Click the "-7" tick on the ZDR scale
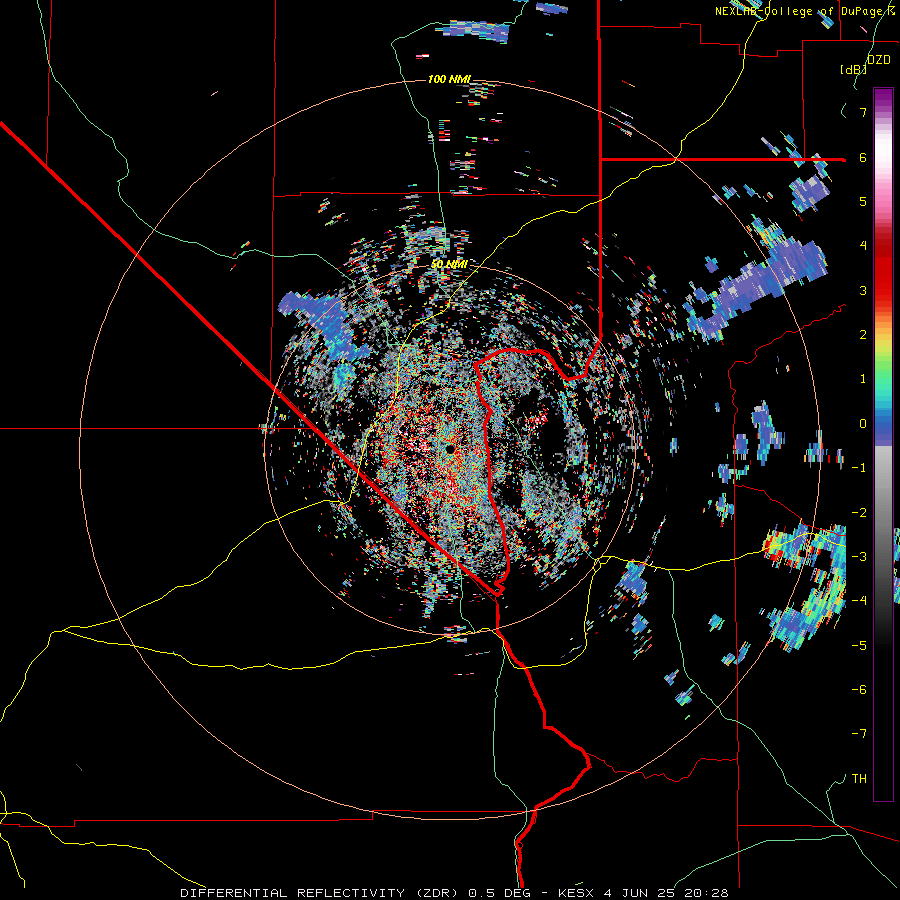 pos(859,734)
